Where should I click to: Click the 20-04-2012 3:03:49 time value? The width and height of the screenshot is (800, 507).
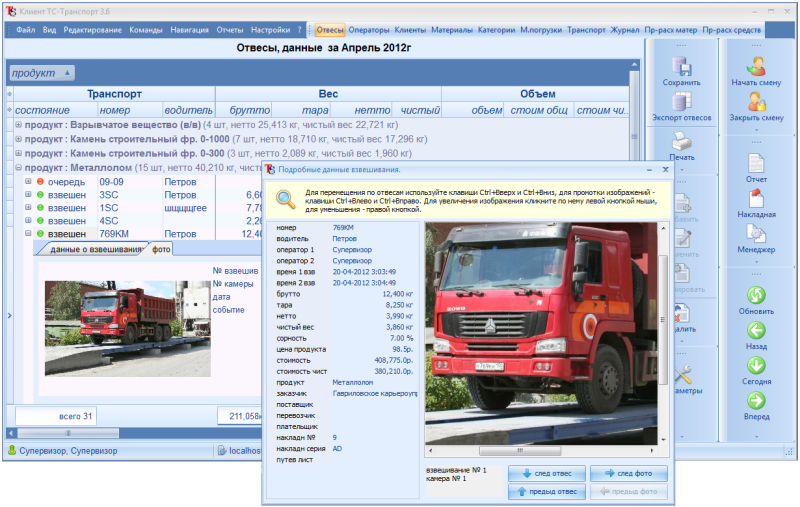pos(364,272)
